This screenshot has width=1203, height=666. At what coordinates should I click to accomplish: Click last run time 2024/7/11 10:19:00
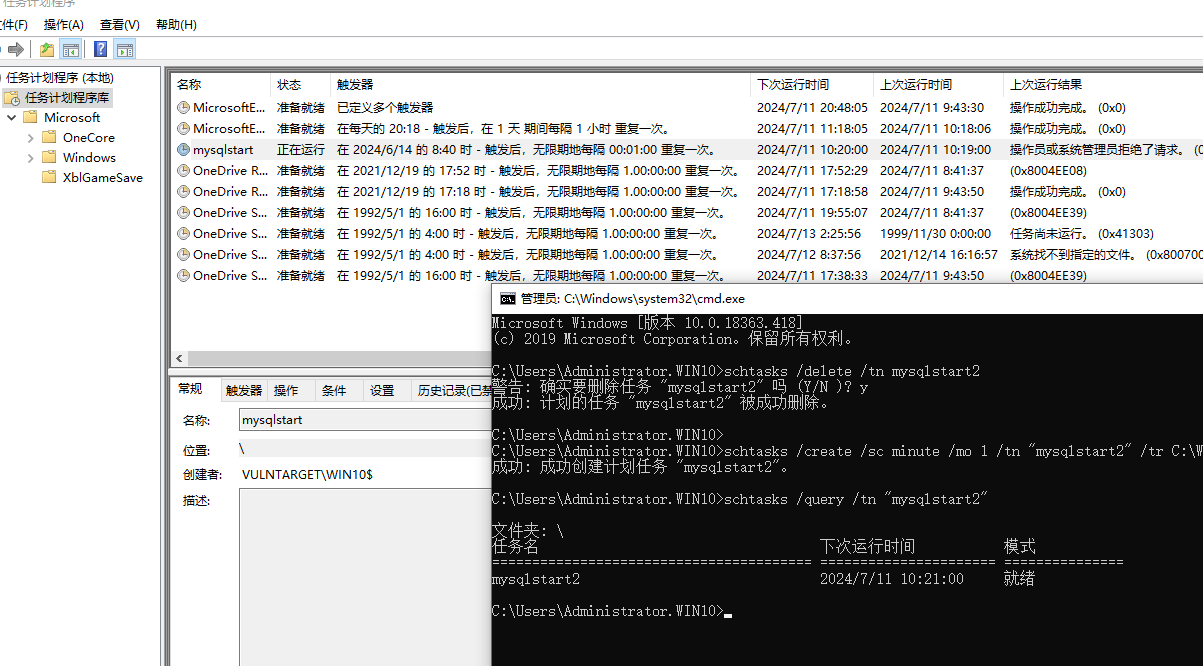coord(935,149)
